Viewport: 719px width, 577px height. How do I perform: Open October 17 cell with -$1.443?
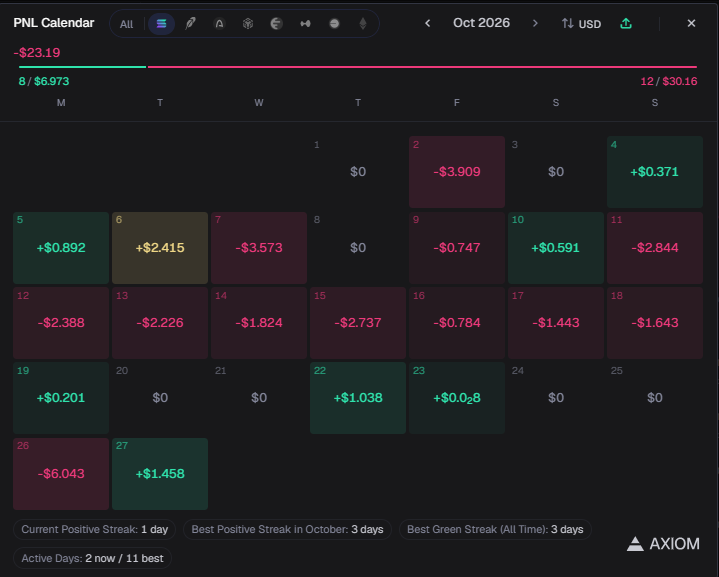(556, 323)
